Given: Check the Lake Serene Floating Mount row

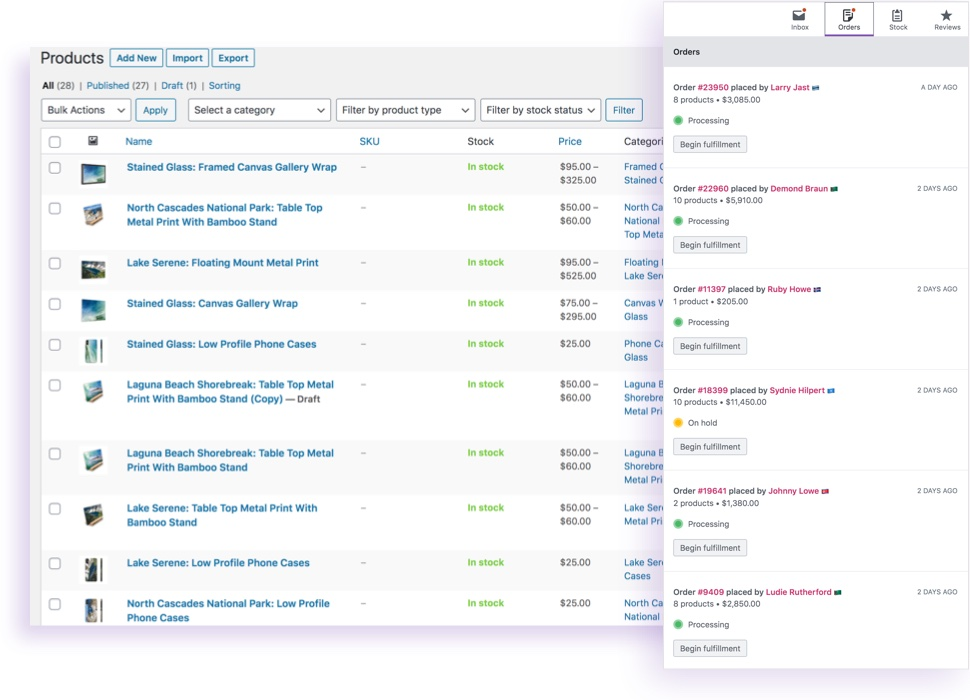Looking at the screenshot, I should tap(55, 263).
